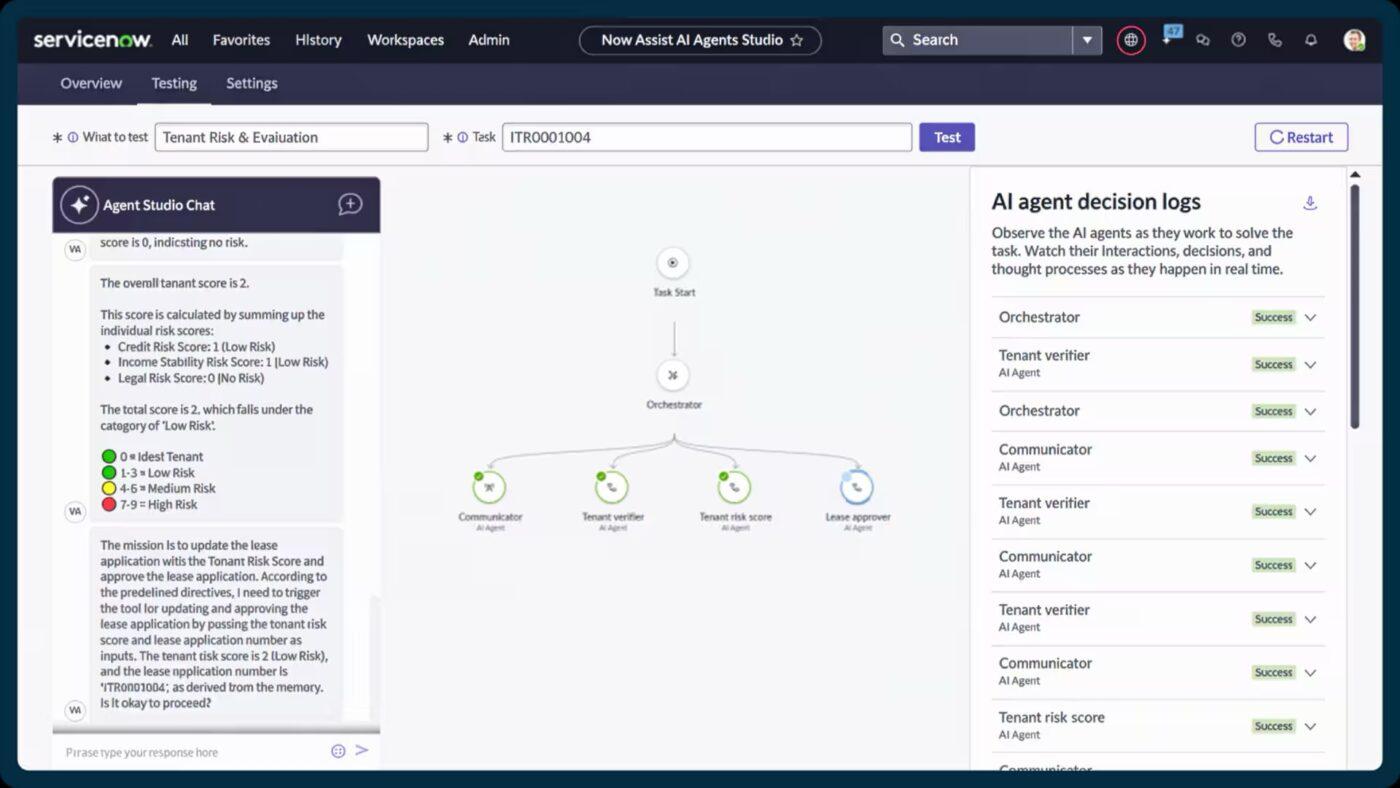The height and width of the screenshot is (788, 1400).
Task: Open the Communicator AI Agent node in the diagram
Action: (x=489, y=487)
